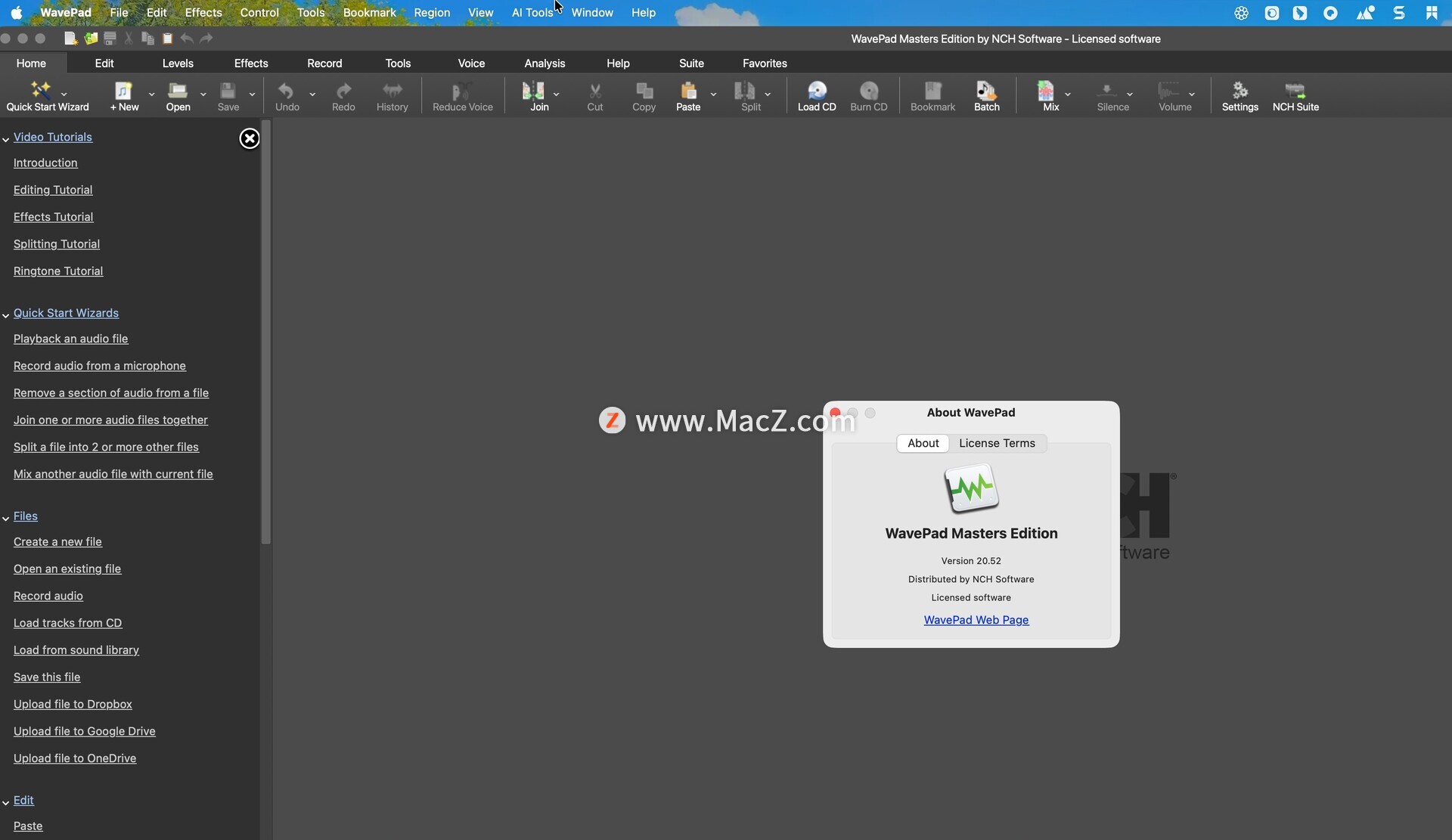
Task: Open the Paste options dropdown arrow
Action: [x=713, y=95]
